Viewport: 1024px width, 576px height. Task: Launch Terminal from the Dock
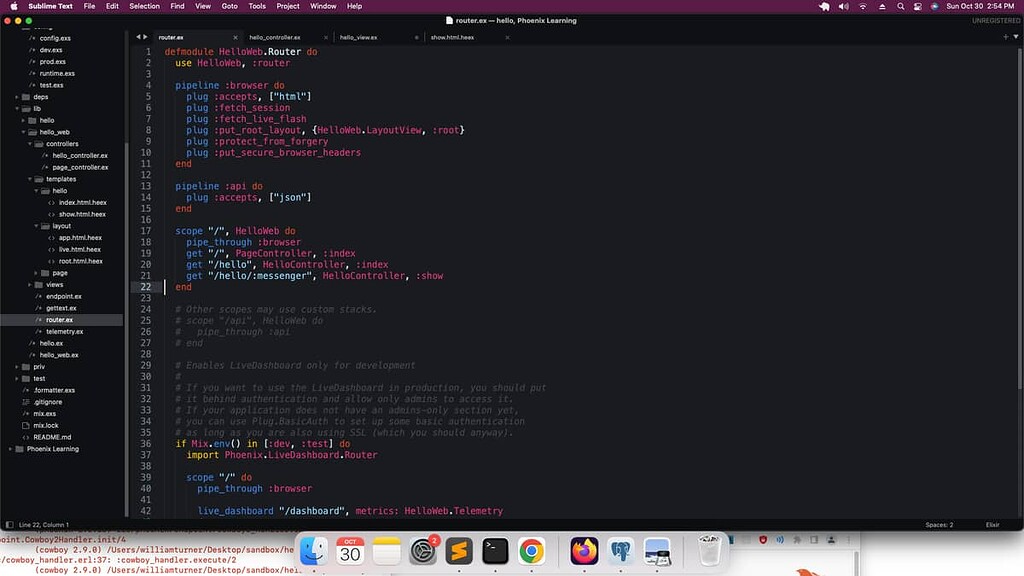point(493,552)
